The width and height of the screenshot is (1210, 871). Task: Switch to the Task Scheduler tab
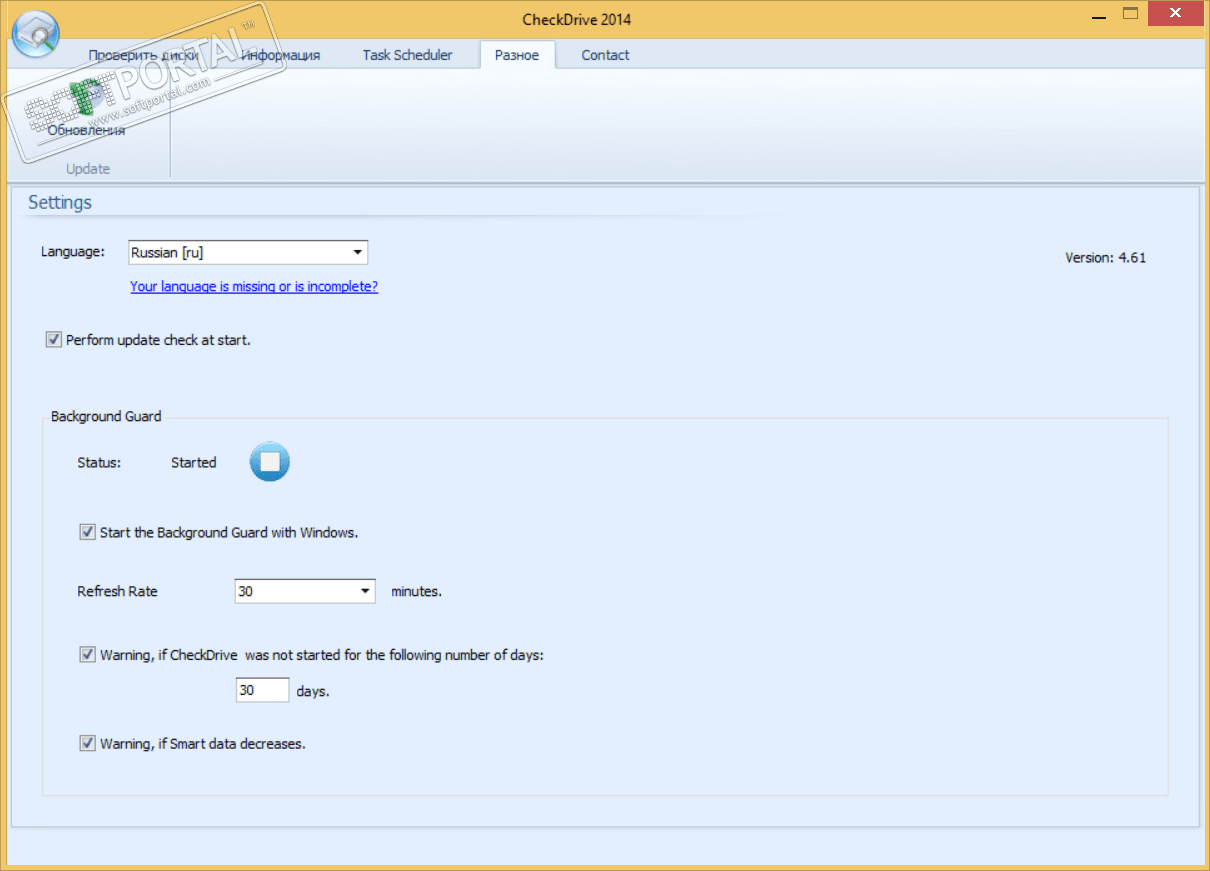pos(407,55)
